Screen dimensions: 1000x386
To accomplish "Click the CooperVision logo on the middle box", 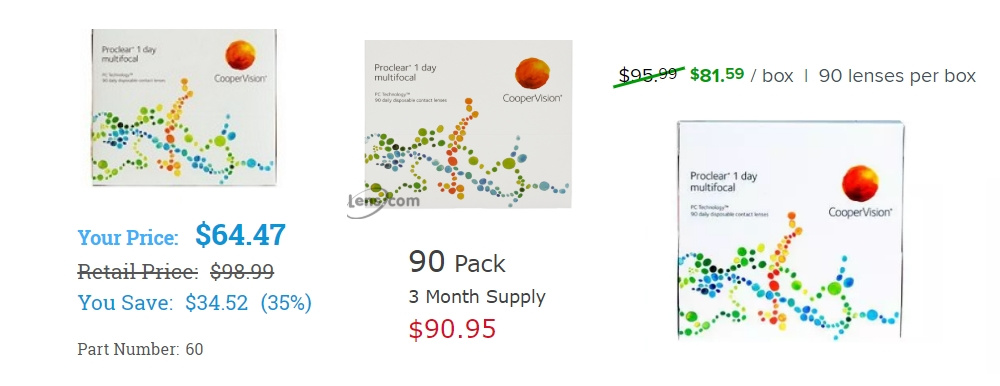I will tap(532, 80).
